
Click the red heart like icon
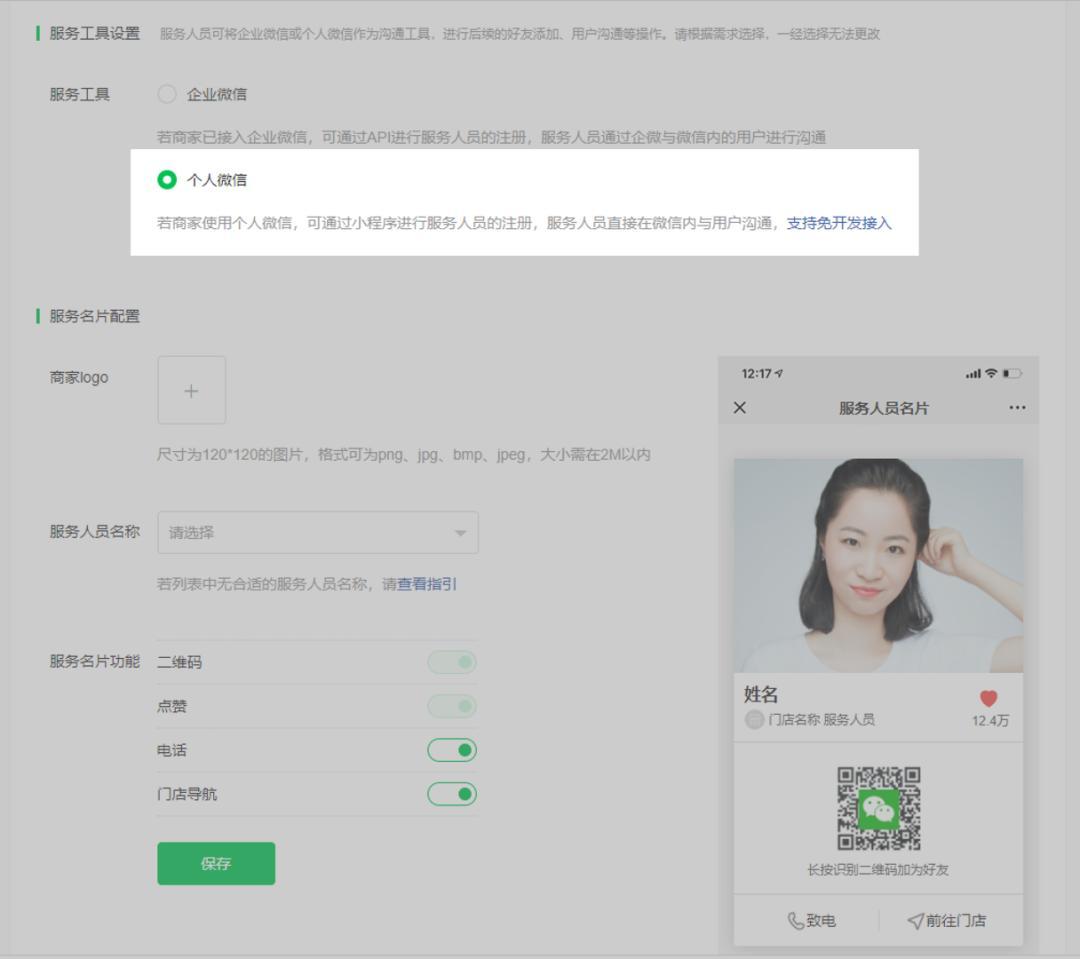(989, 700)
